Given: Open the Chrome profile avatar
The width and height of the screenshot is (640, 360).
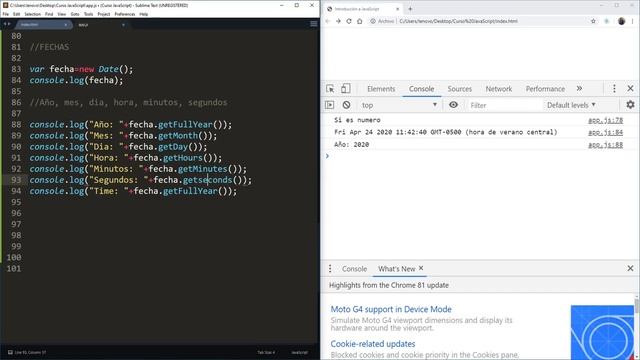Looking at the screenshot, I should tap(621, 21).
